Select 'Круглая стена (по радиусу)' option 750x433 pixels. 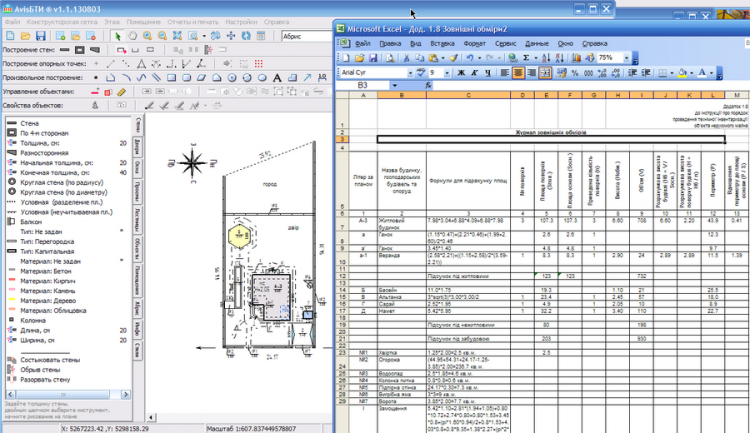pyautogui.click(x=64, y=182)
